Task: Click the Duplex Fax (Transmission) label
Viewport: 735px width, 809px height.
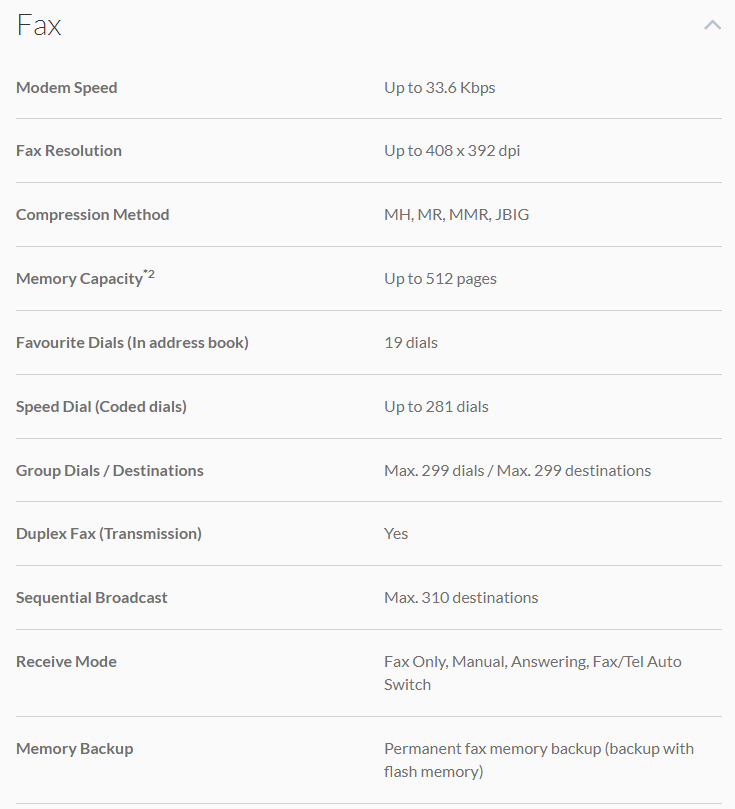Action: [x=108, y=533]
